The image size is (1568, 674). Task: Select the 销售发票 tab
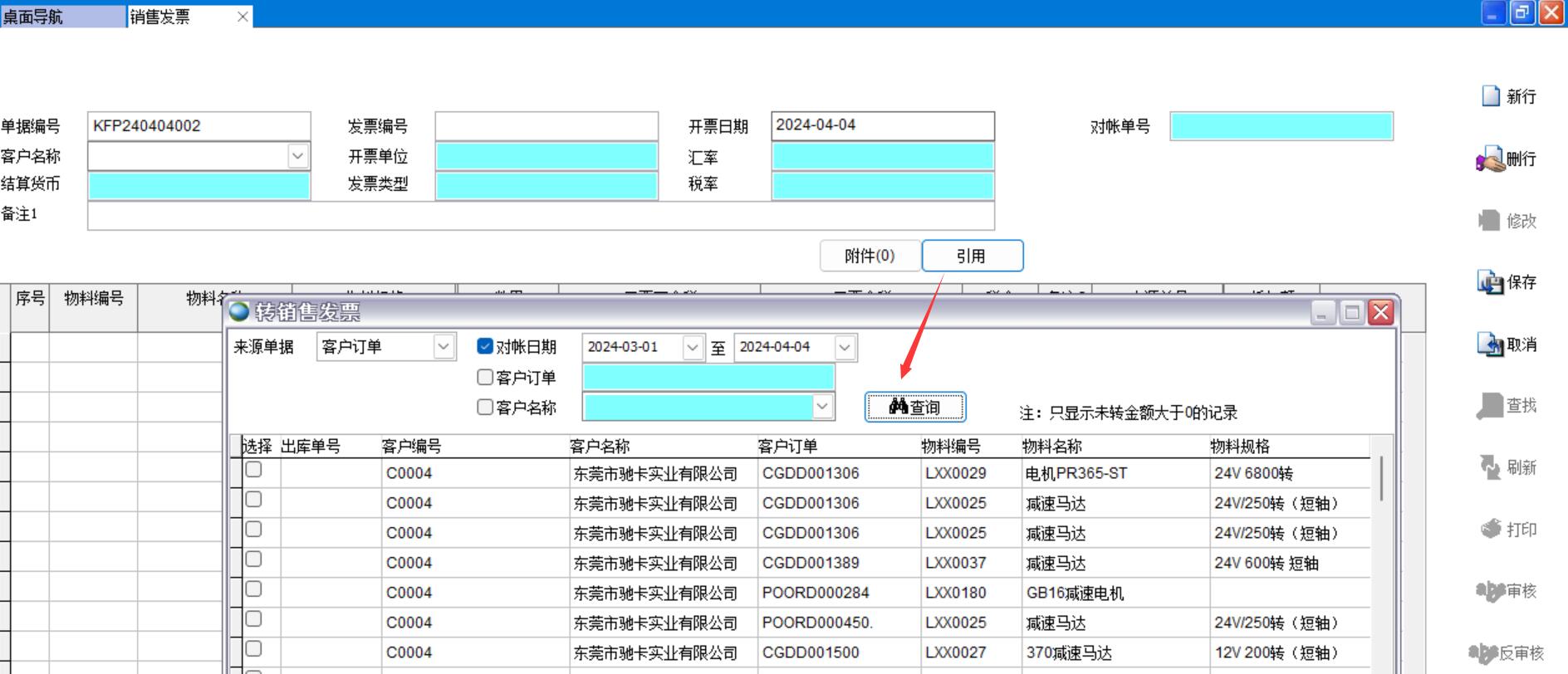click(160, 17)
